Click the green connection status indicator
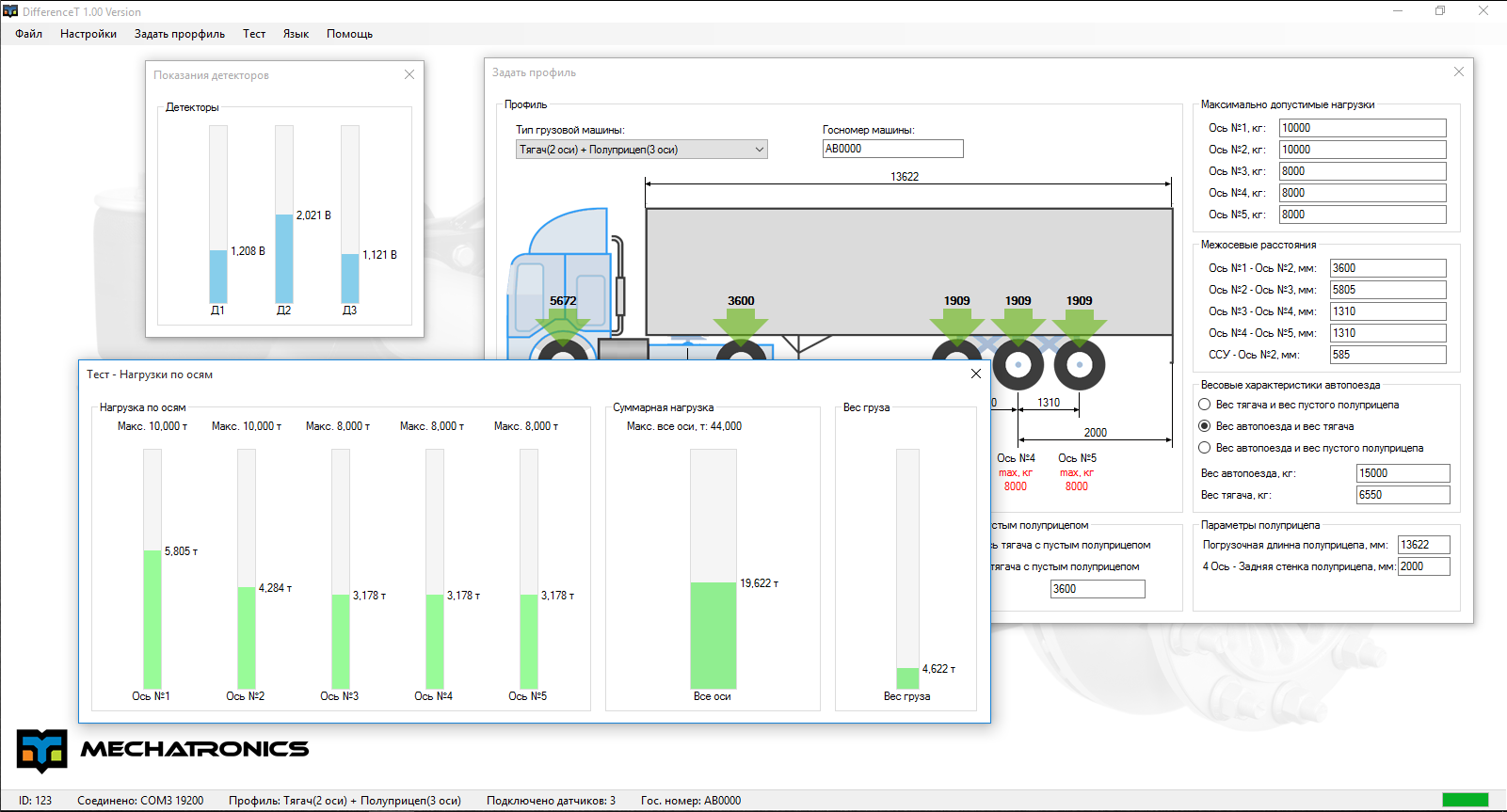Screen dimensions: 1507x812 (x=1465, y=800)
